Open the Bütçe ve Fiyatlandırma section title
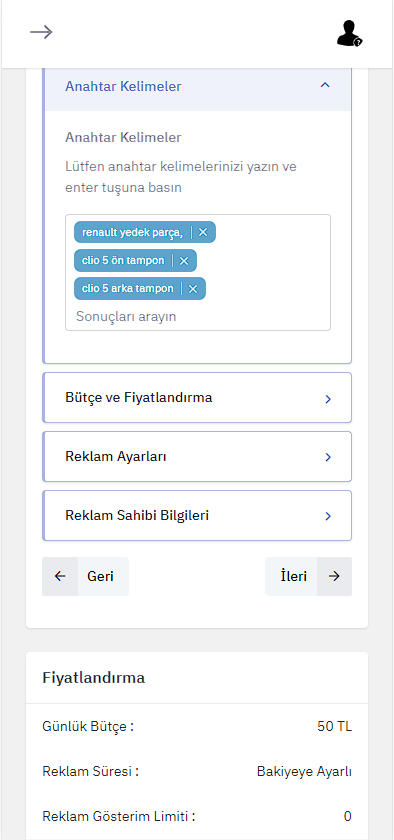The image size is (394, 840). click(x=139, y=398)
